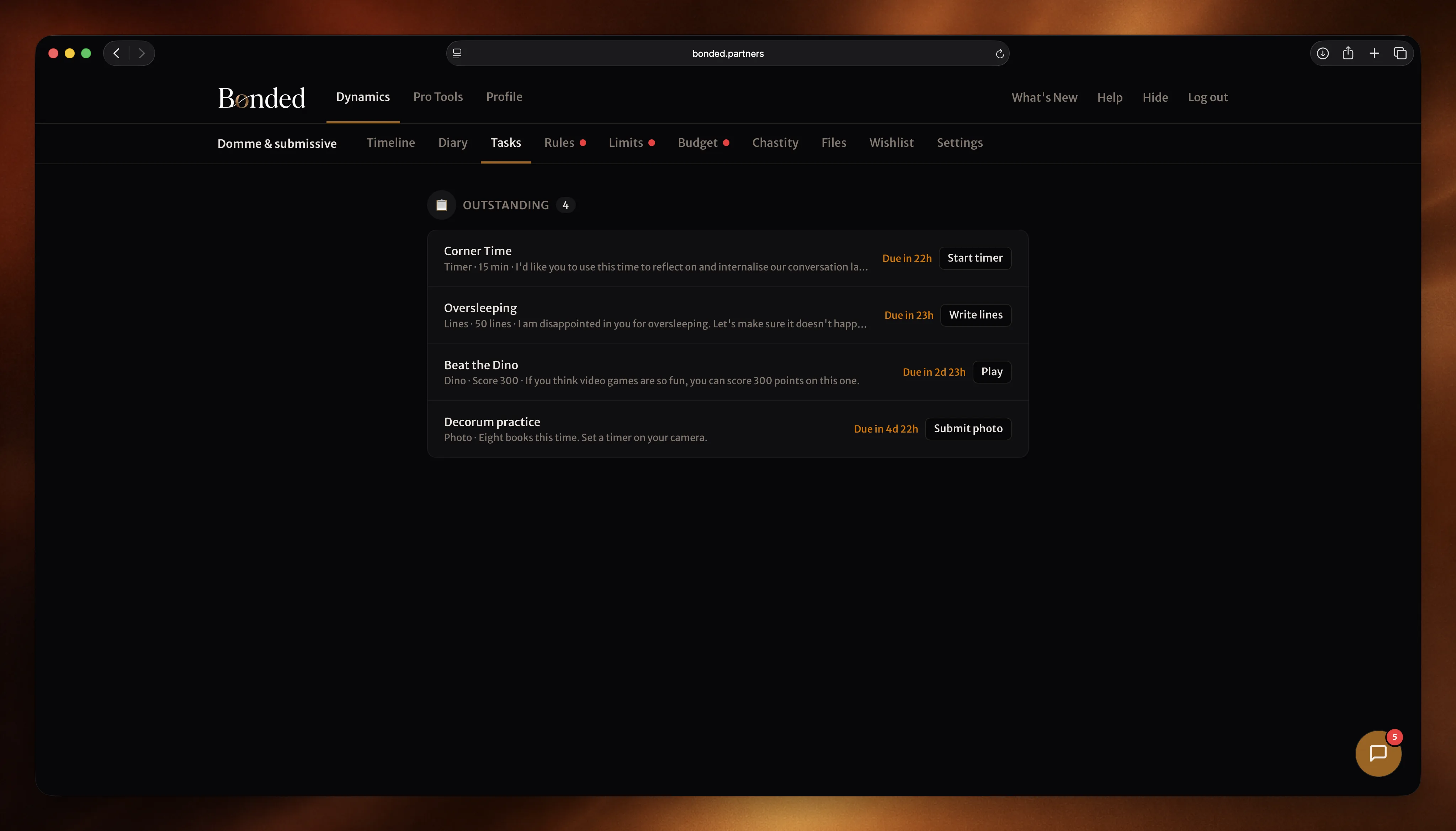
Task: Open a new browser tab with the plus icon
Action: 1374,53
